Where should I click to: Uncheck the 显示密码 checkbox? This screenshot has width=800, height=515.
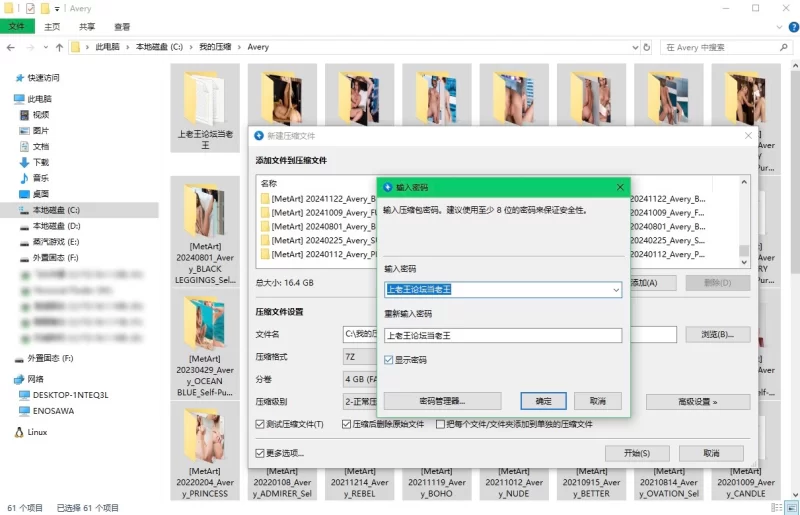click(389, 360)
